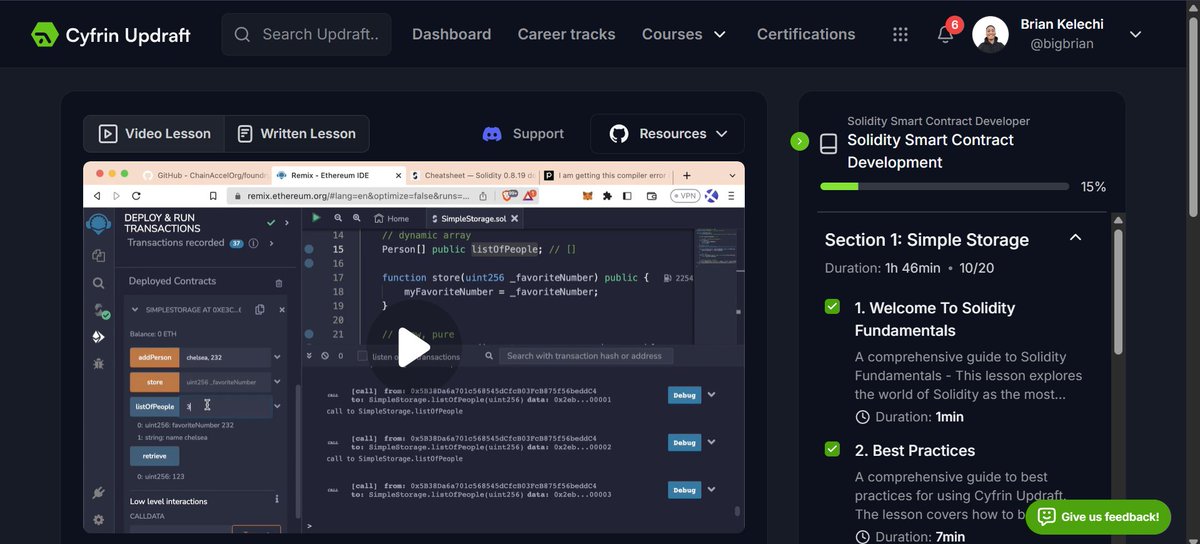Toggle Best Practices lesson checkbox
The height and width of the screenshot is (544, 1200).
click(x=832, y=449)
